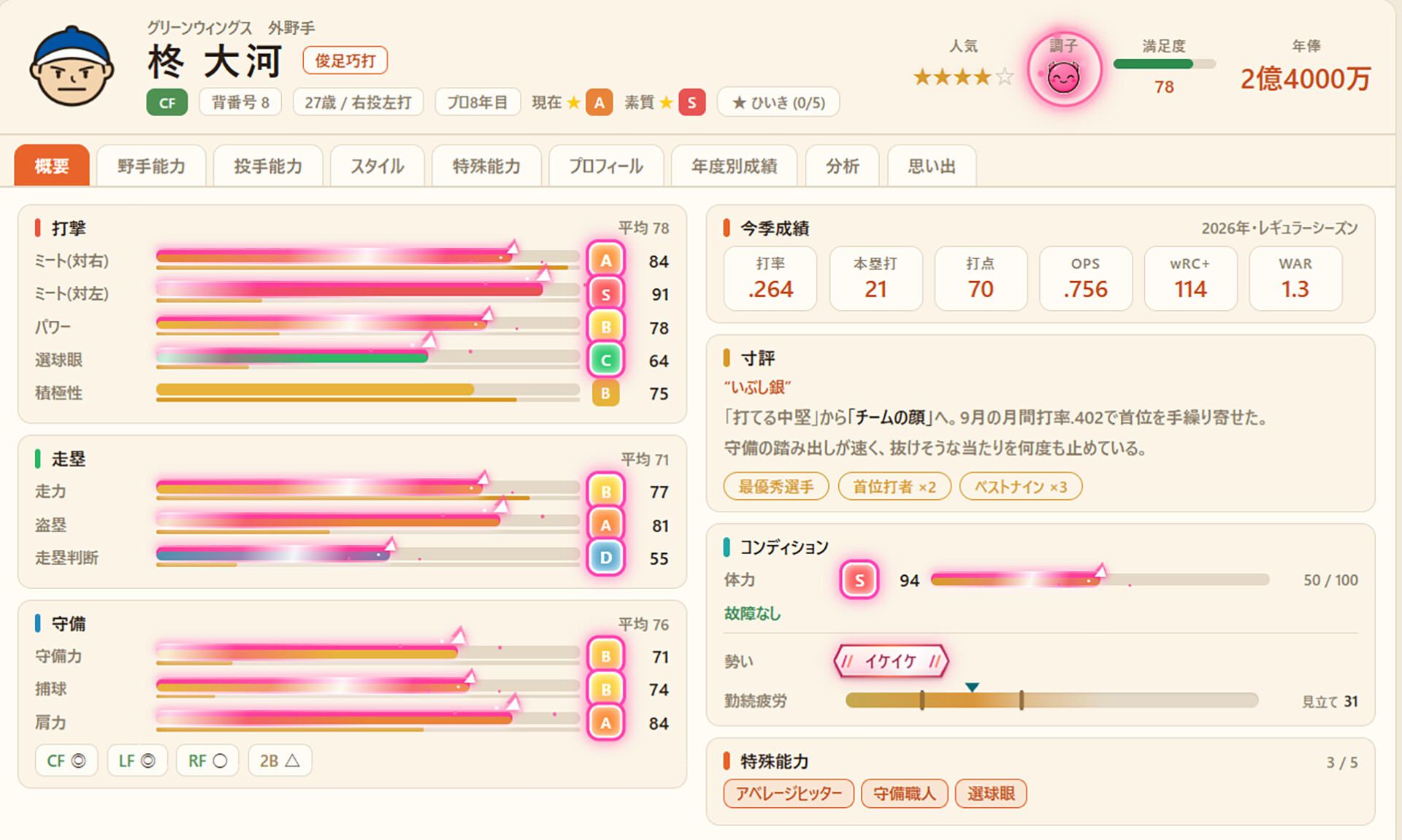Click the player avatar portrait

(72, 66)
